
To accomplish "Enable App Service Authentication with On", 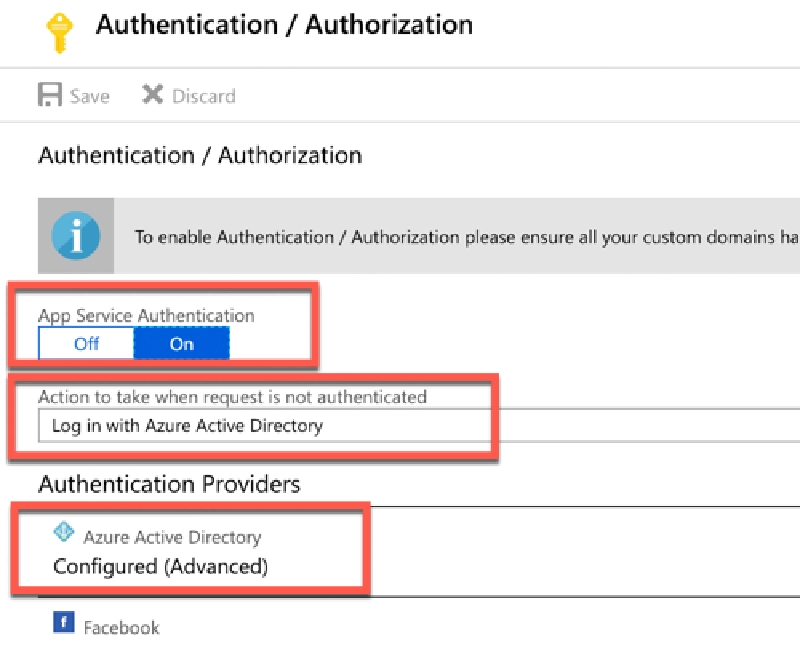I will coord(181,343).
